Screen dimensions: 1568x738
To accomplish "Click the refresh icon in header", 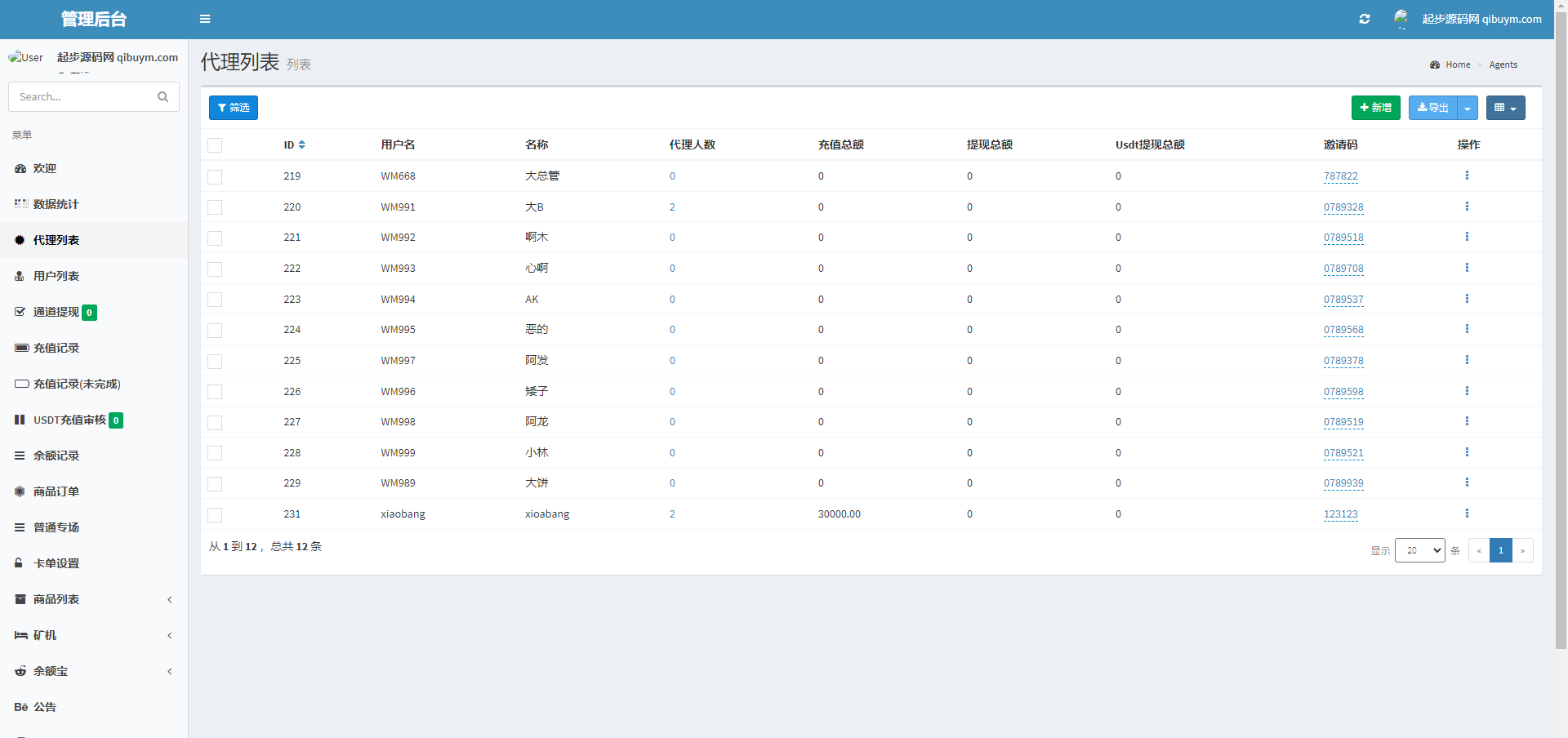I will [1364, 19].
